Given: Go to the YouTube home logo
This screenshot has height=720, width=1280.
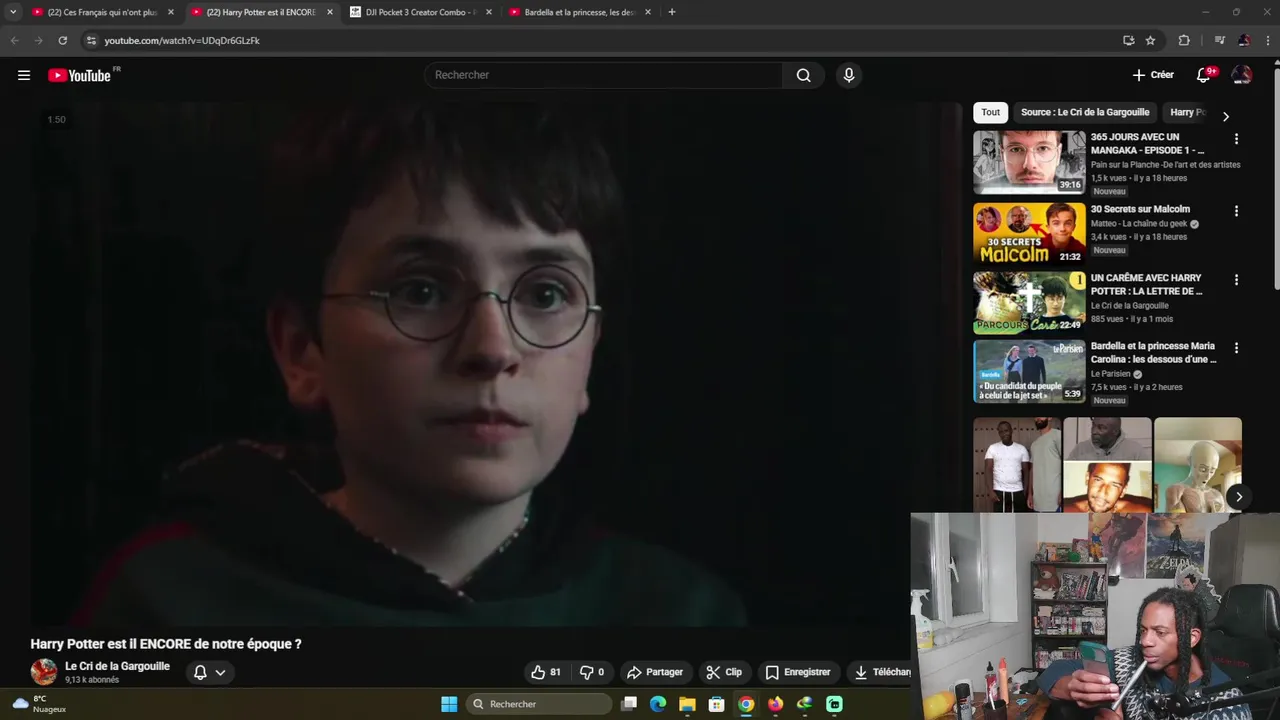Looking at the screenshot, I should tap(80, 75).
